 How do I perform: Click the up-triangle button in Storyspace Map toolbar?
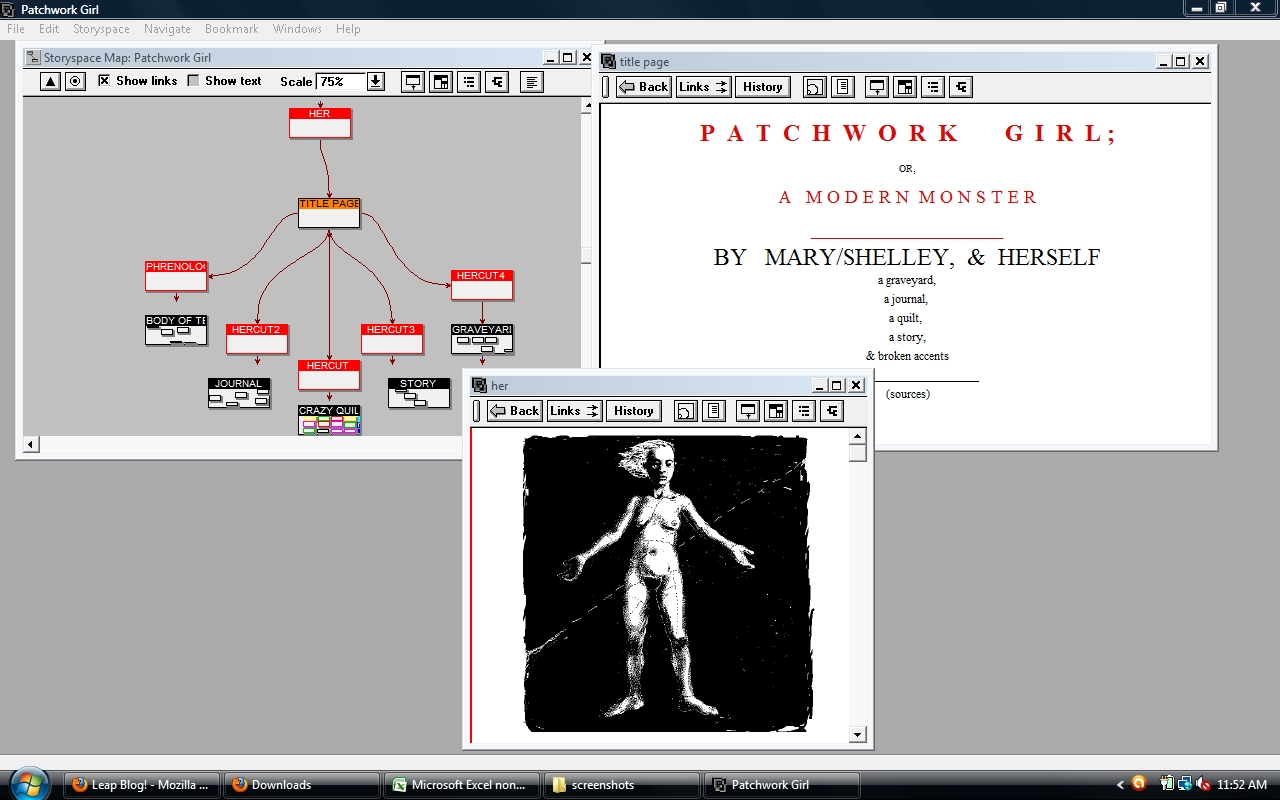point(50,82)
